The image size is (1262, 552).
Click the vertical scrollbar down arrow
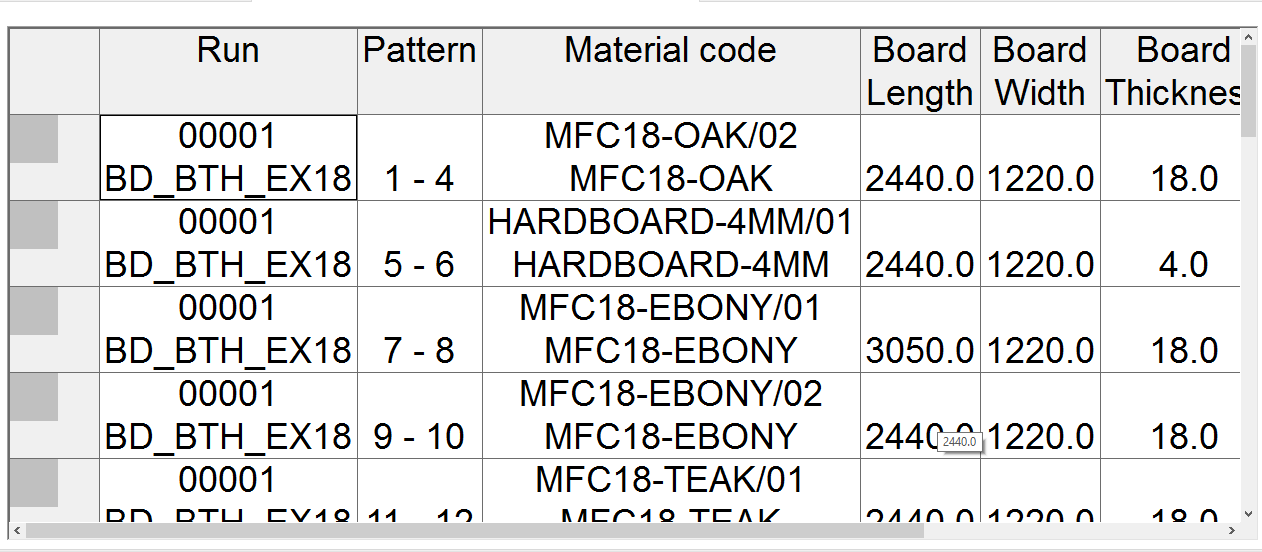click(x=1248, y=514)
